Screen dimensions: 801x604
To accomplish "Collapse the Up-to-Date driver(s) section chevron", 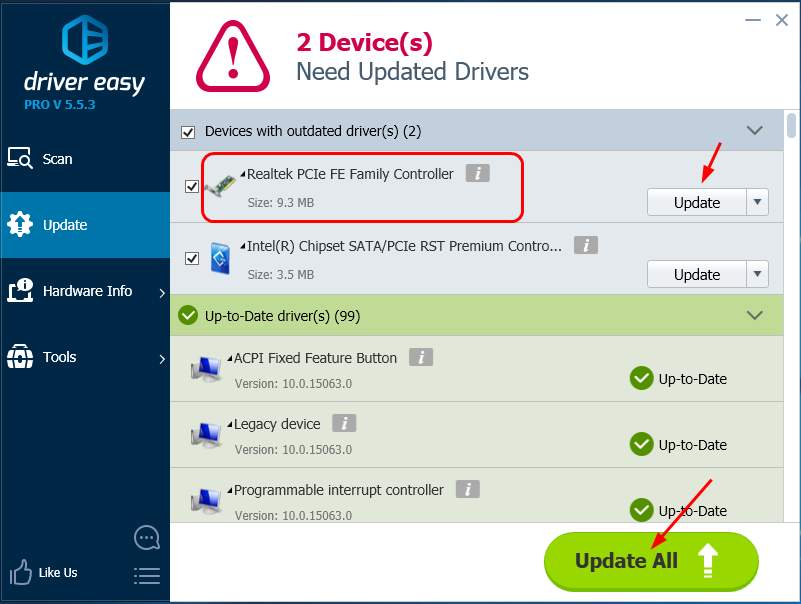I will click(755, 315).
